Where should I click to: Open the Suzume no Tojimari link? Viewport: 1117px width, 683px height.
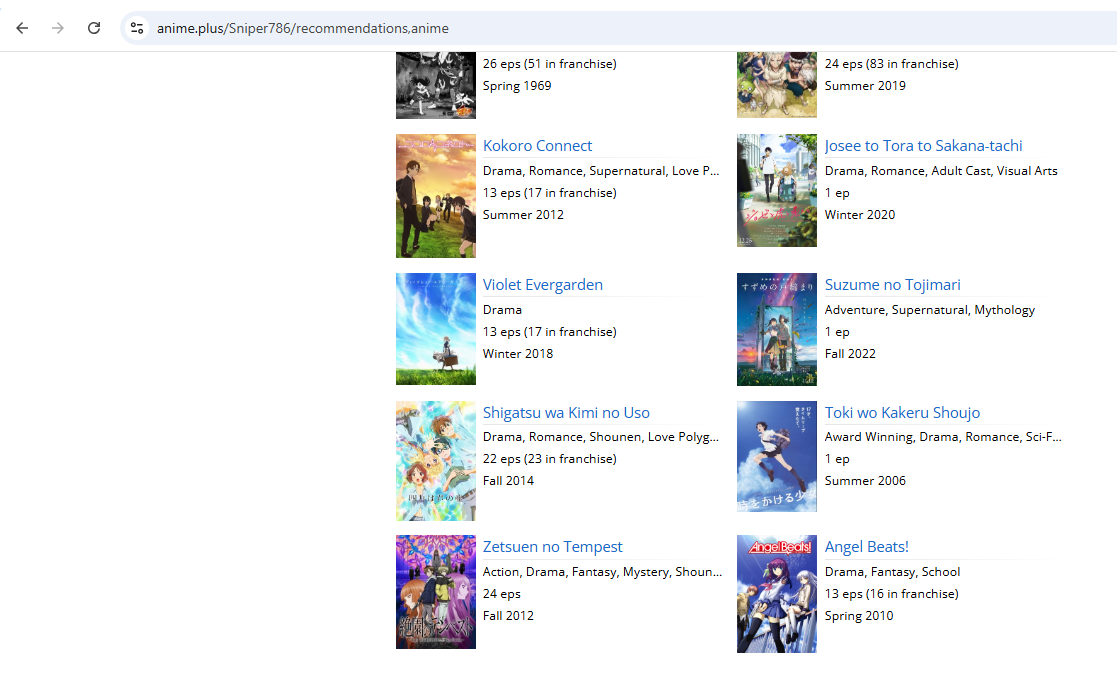click(892, 284)
